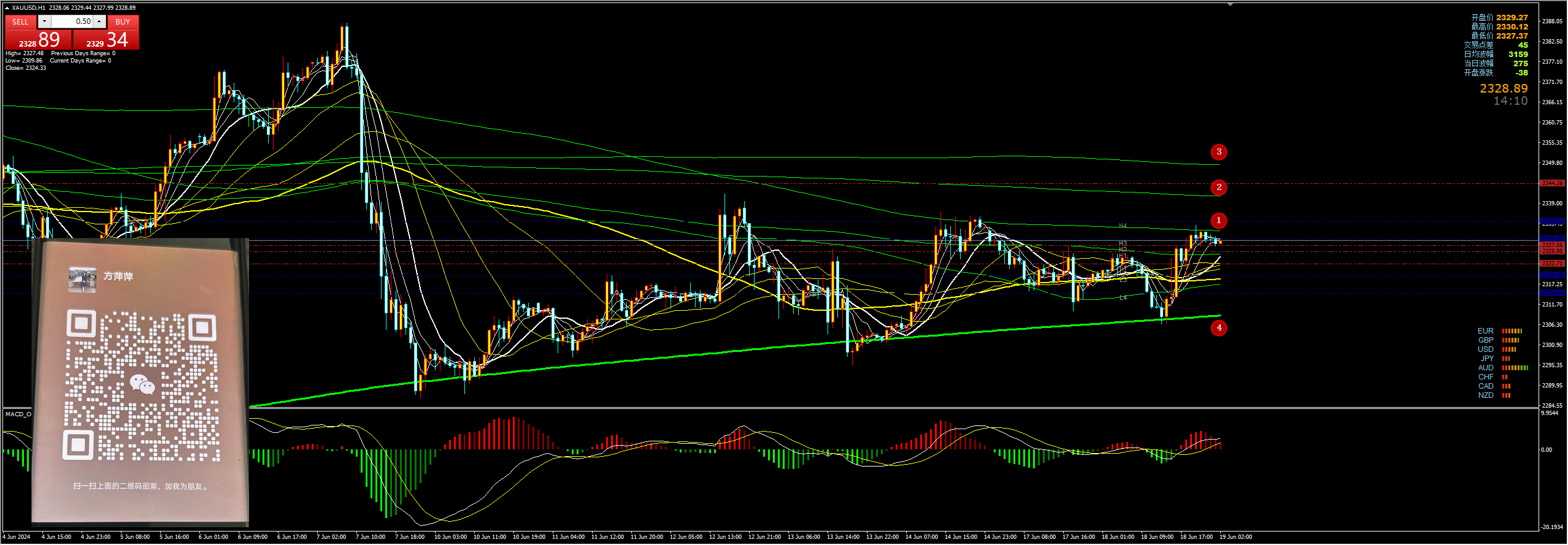
Task: Click the 日均波幅 value 3159
Action: [x=1518, y=55]
